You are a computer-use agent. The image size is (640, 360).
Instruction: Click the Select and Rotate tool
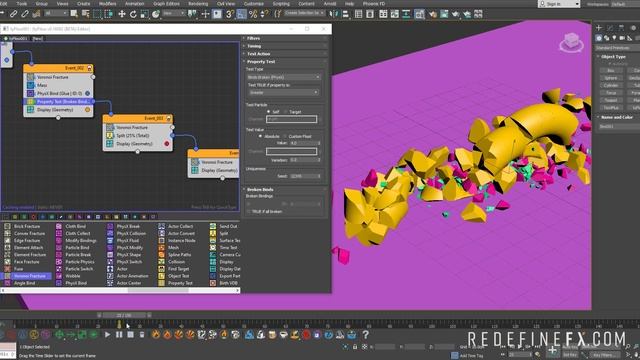133,14
